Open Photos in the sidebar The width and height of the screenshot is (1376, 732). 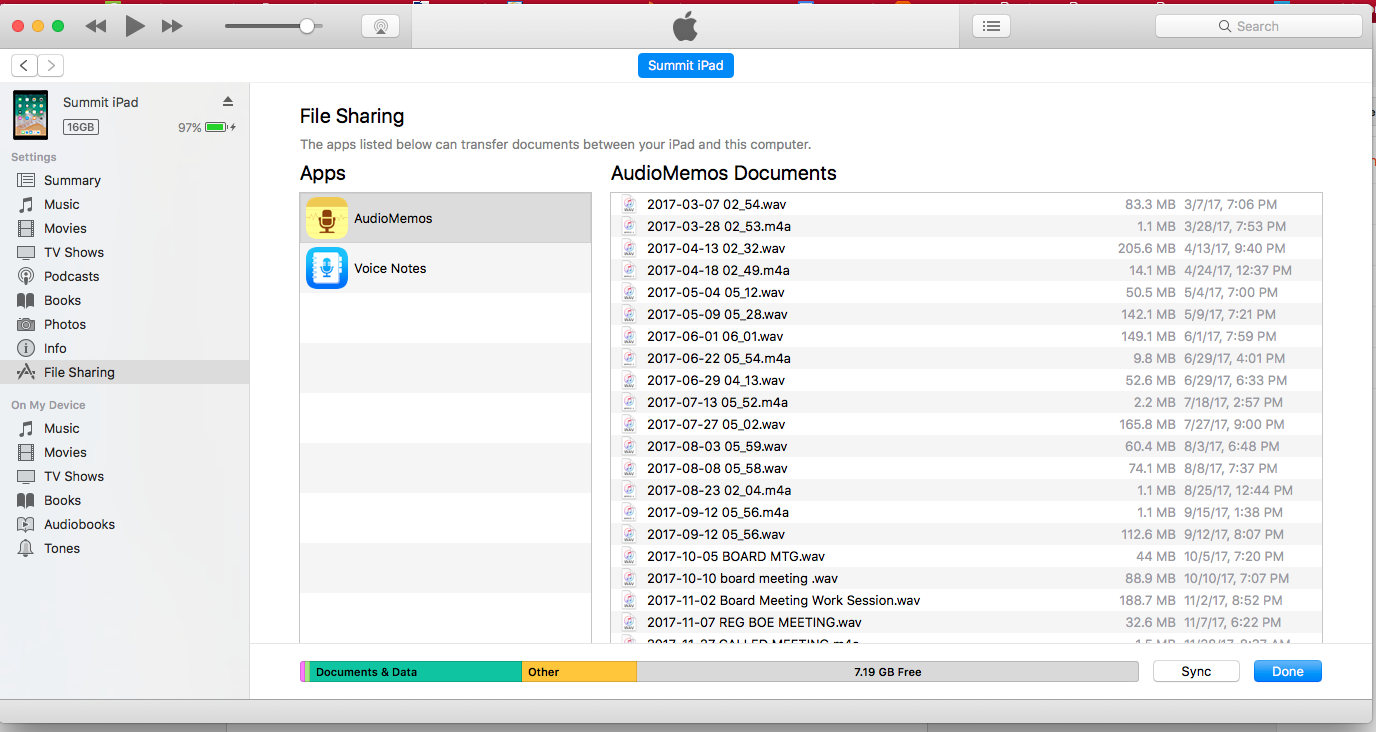pyautogui.click(x=125, y=324)
